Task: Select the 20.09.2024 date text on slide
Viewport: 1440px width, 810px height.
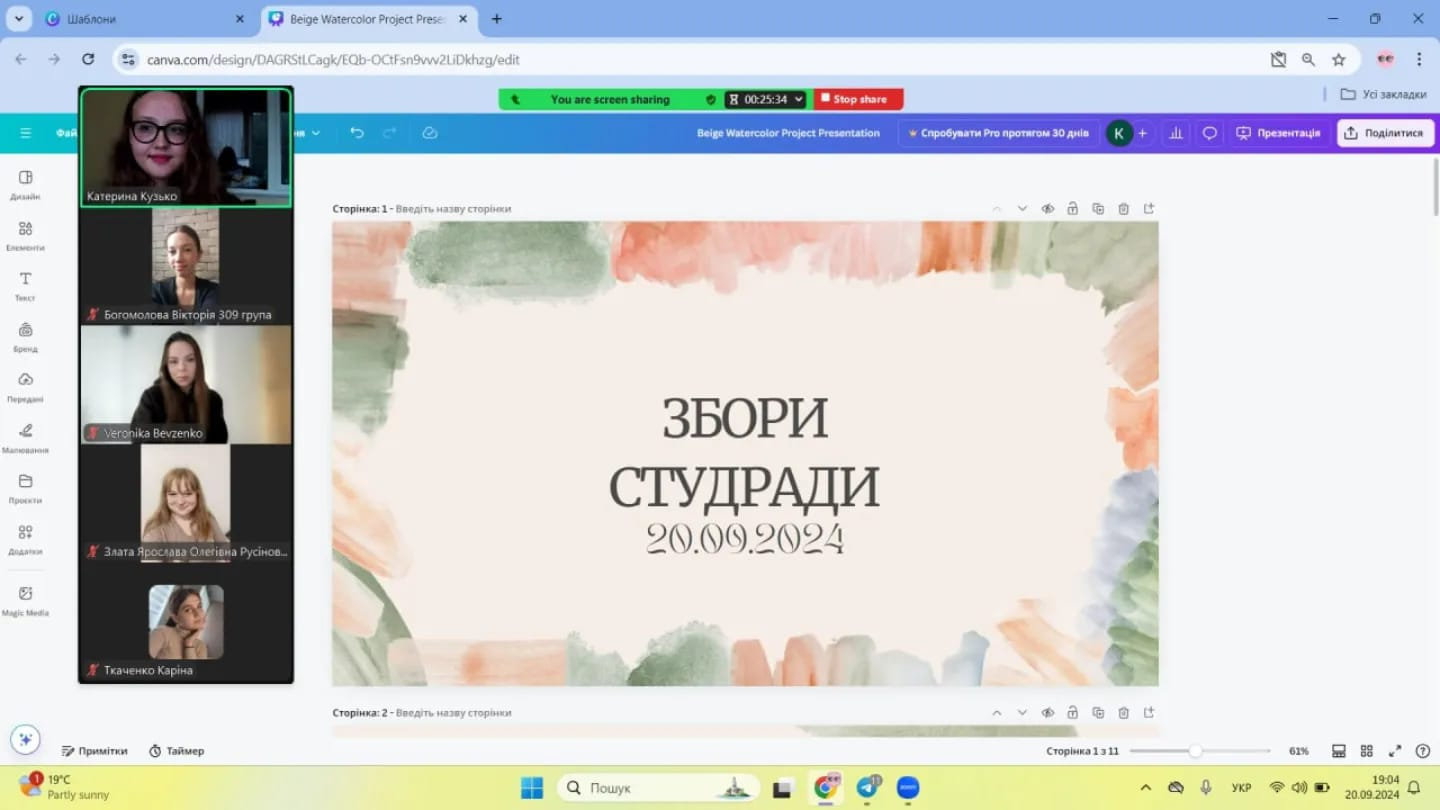Action: tap(745, 539)
